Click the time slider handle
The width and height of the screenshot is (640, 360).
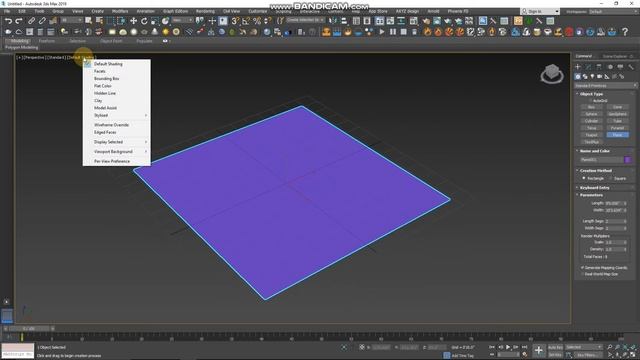(x=29, y=328)
